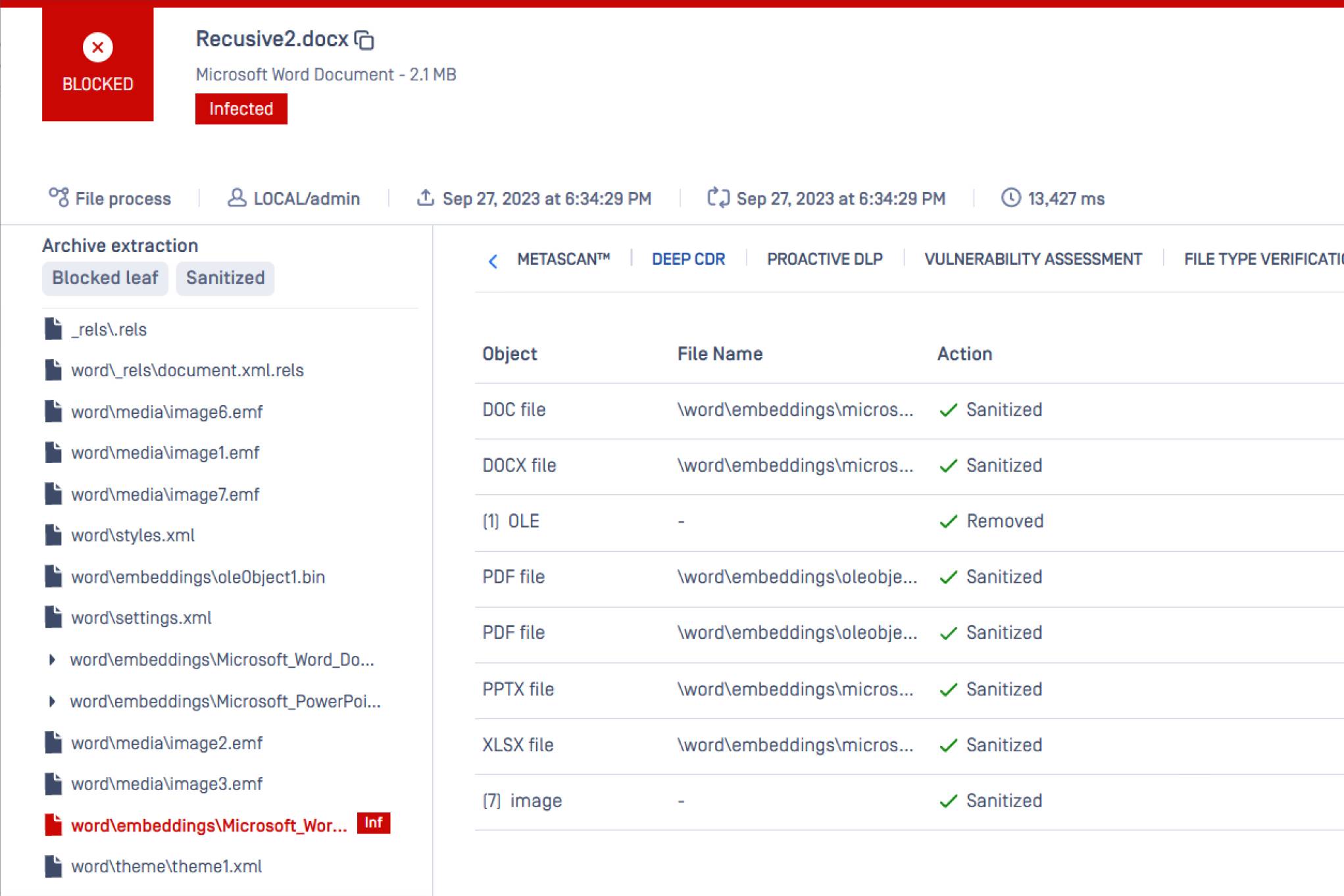
Task: Open the VULNERABILITY ASSESSMENT tab
Action: [1033, 259]
